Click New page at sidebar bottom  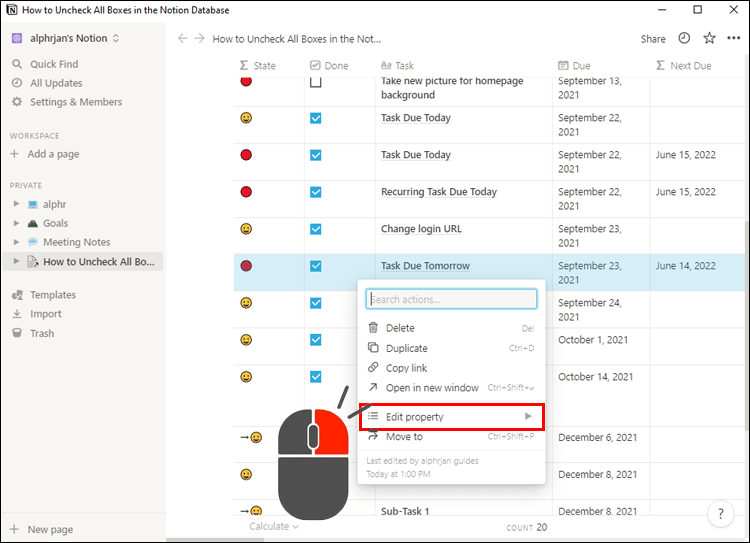[x=50, y=530]
